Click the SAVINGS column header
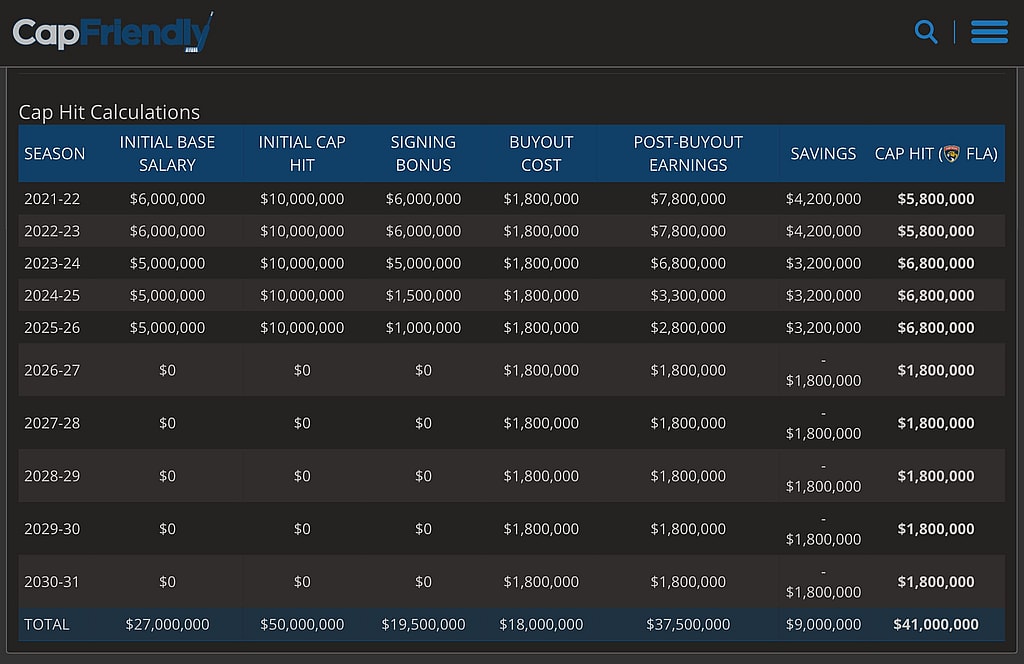The height and width of the screenshot is (664, 1024). pos(823,154)
